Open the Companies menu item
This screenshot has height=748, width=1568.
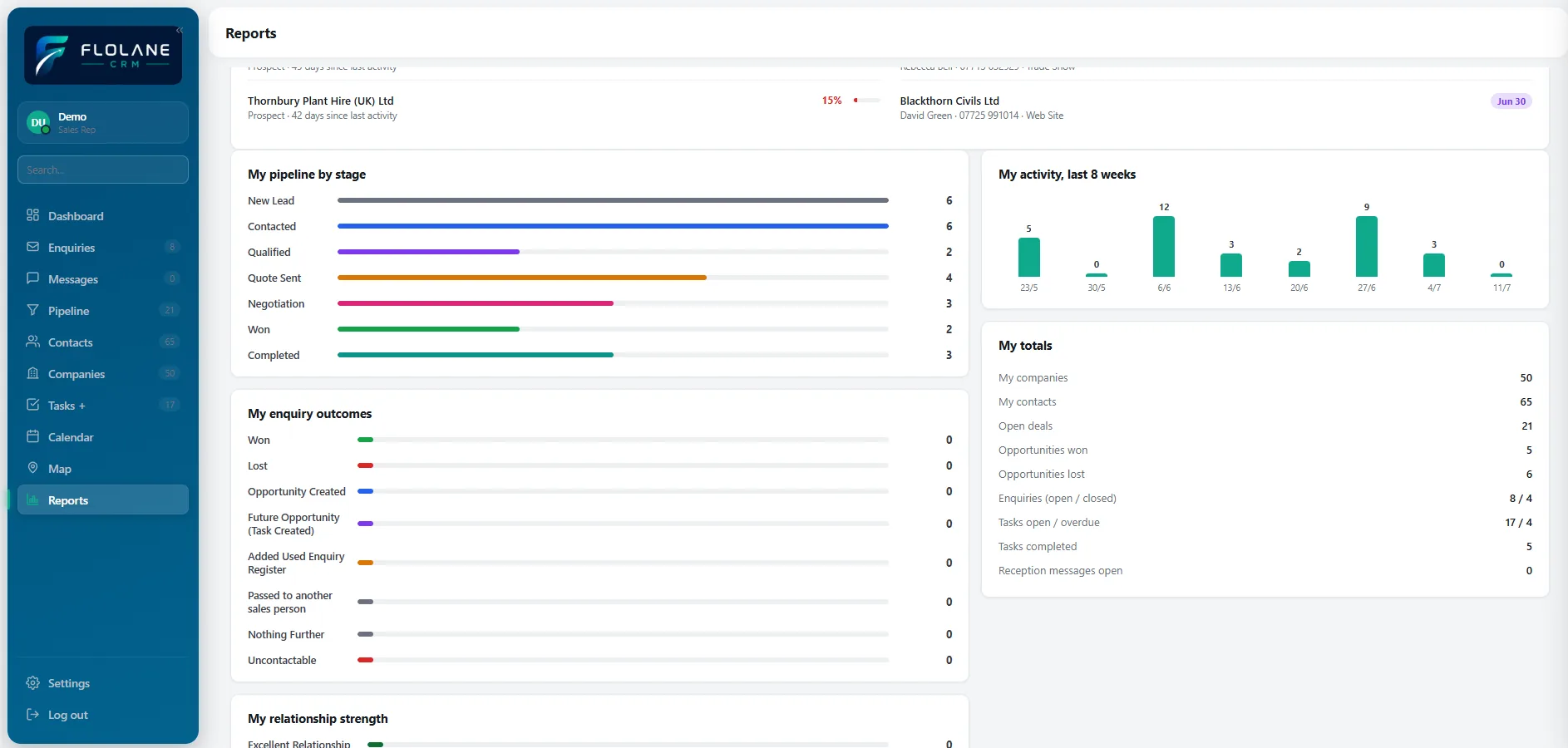(103, 374)
